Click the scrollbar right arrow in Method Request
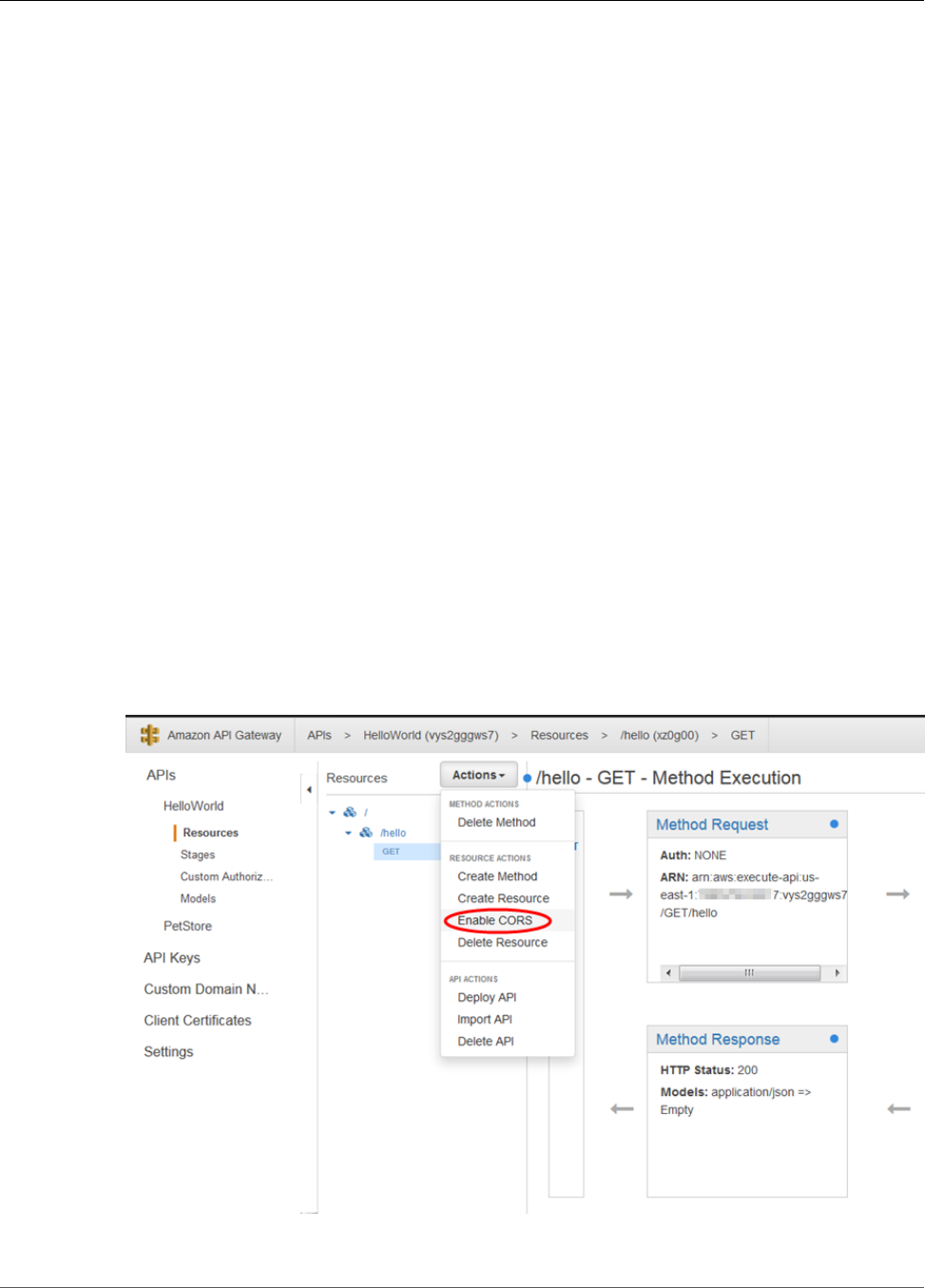Screen dimensions: 925x1288 [x=837, y=972]
